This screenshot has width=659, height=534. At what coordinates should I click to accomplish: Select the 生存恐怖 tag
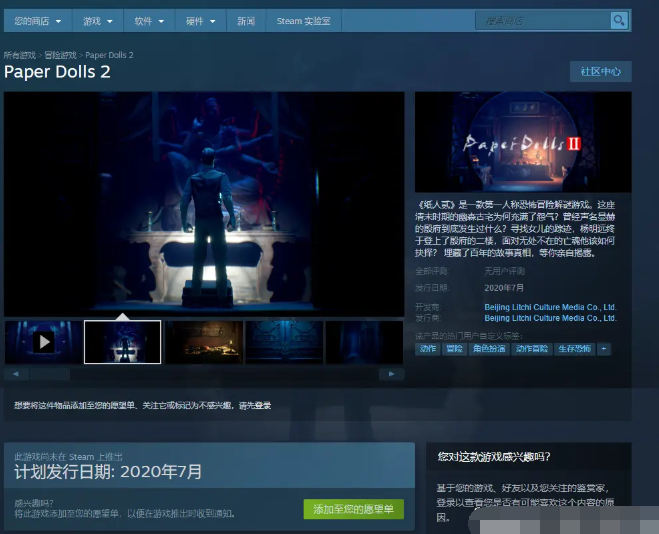(575, 349)
